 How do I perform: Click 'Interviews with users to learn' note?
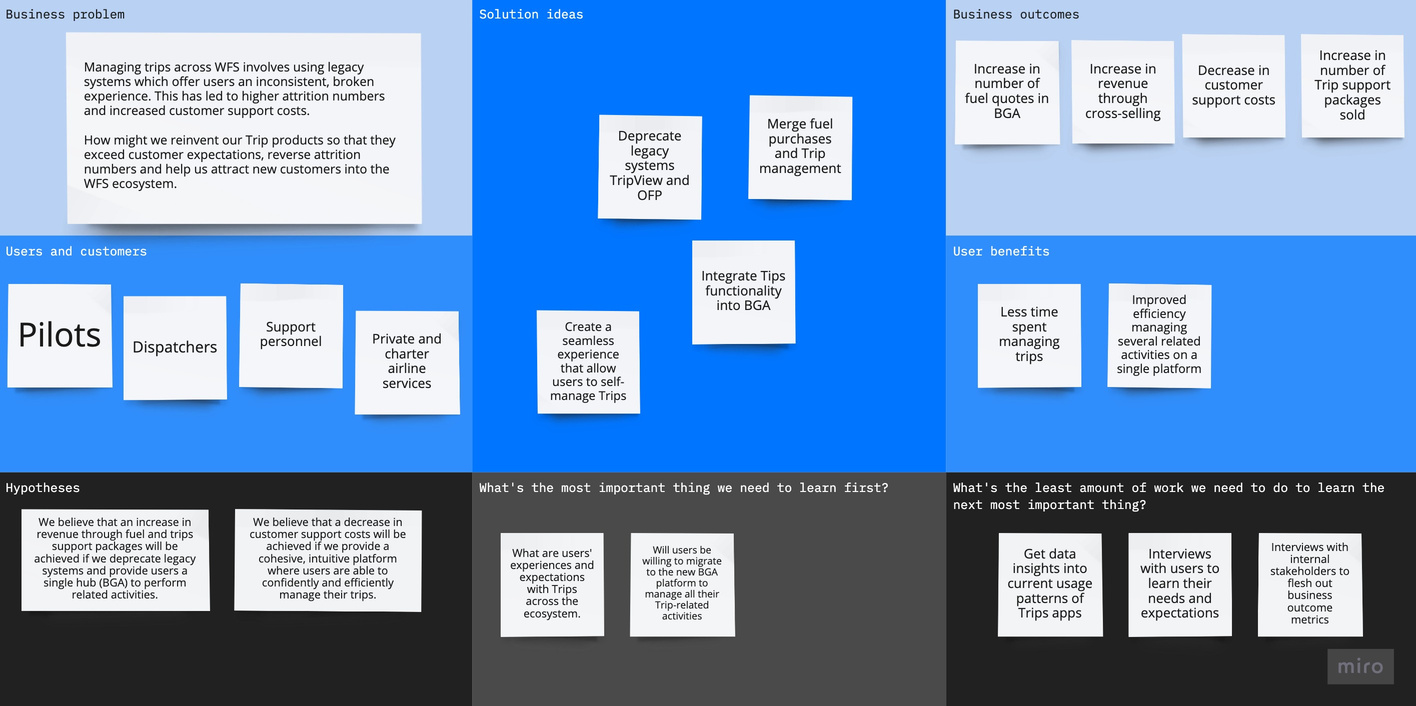tap(1180, 585)
